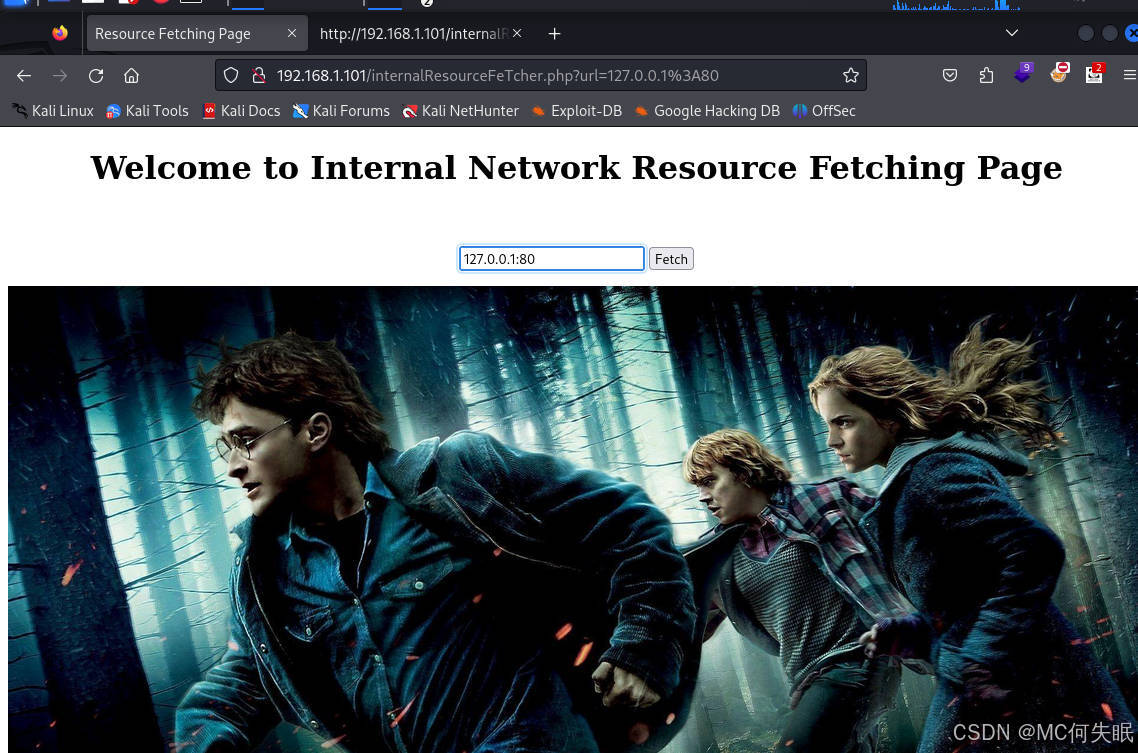Focus the 127.0.0.1:80 input field
Viewport: 1138px width, 753px height.
[x=552, y=259]
